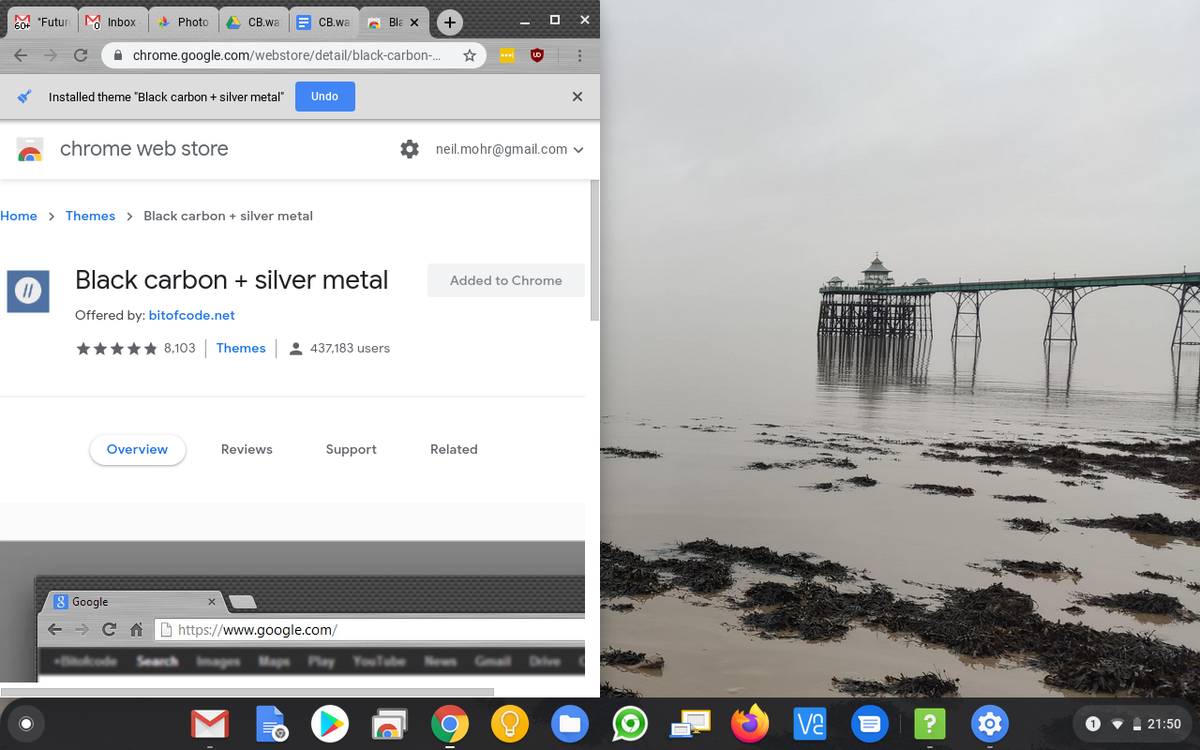Click the browser back arrow
The image size is (1200, 750).
pyautogui.click(x=20, y=55)
